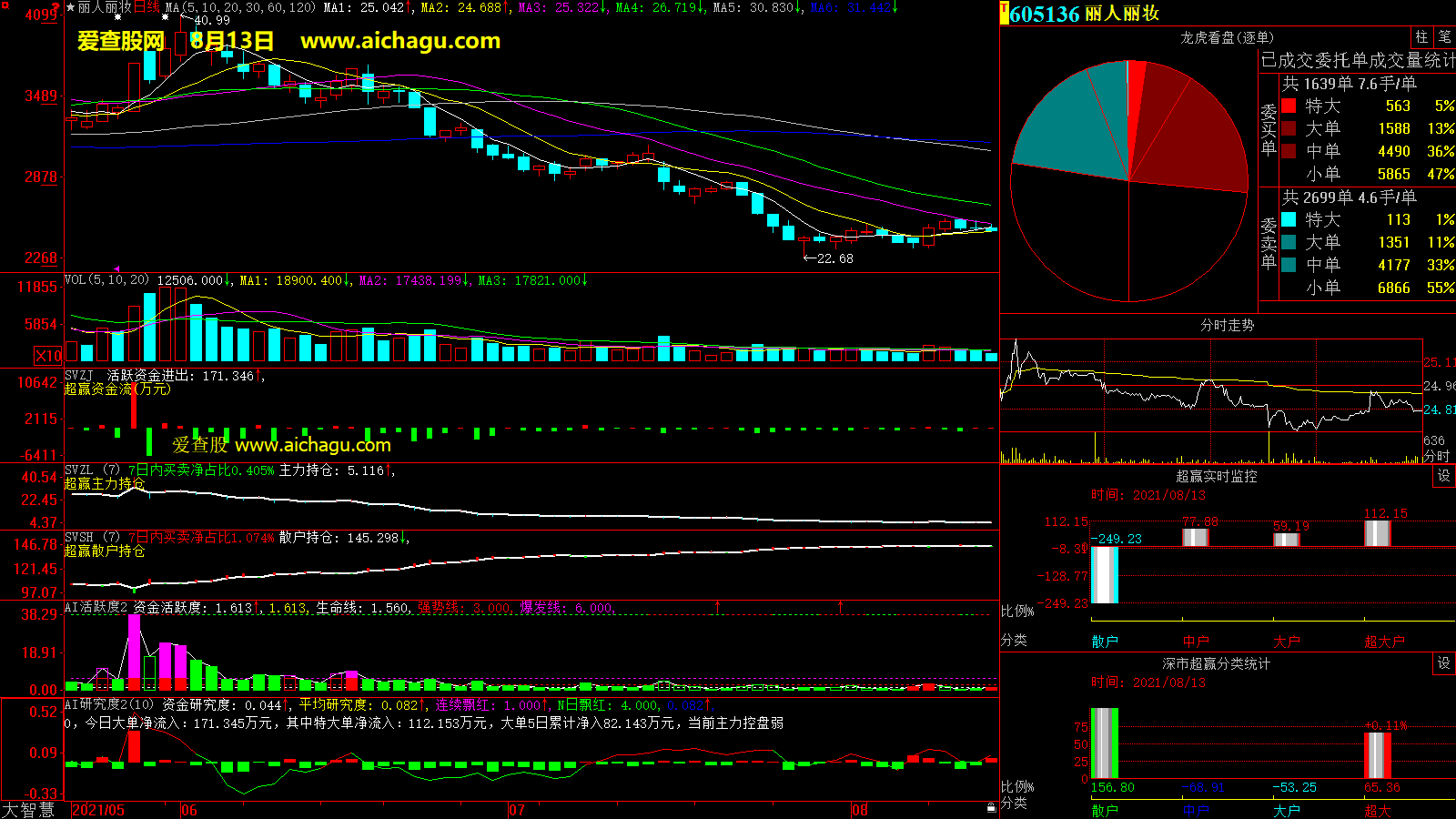Open MA(5,10,20,30,60,120) indicator parameters
Viewport: 1456px width, 819px height.
click(240, 7)
